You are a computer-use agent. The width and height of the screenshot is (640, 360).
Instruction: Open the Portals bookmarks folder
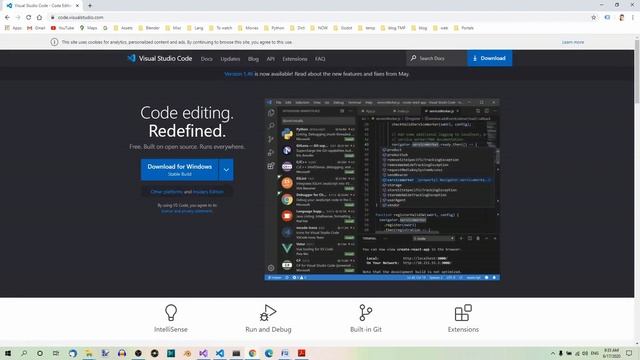(464, 28)
